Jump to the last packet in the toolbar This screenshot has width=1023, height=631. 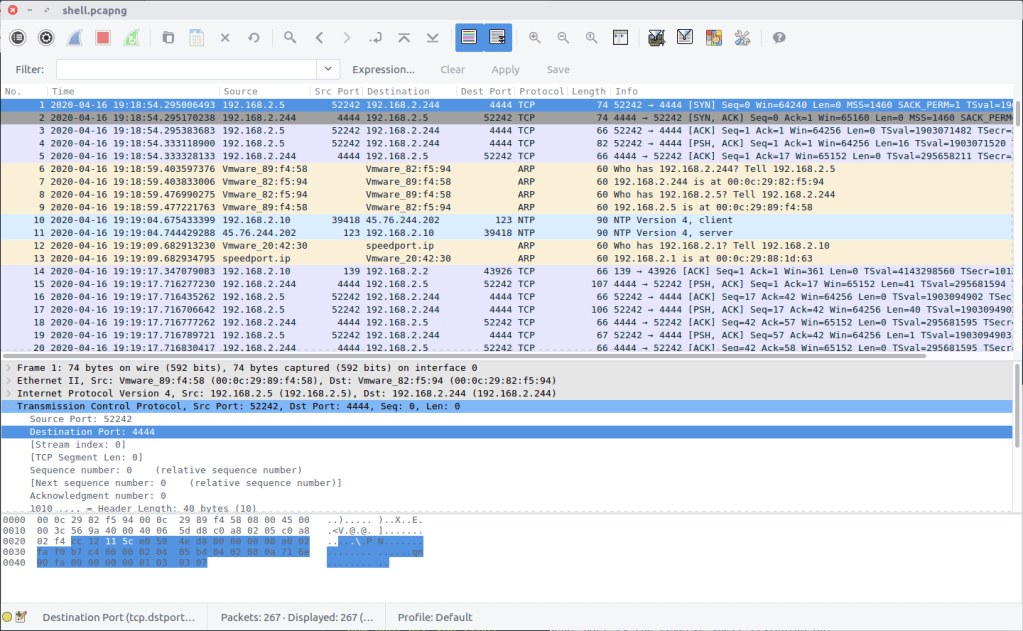coord(433,37)
